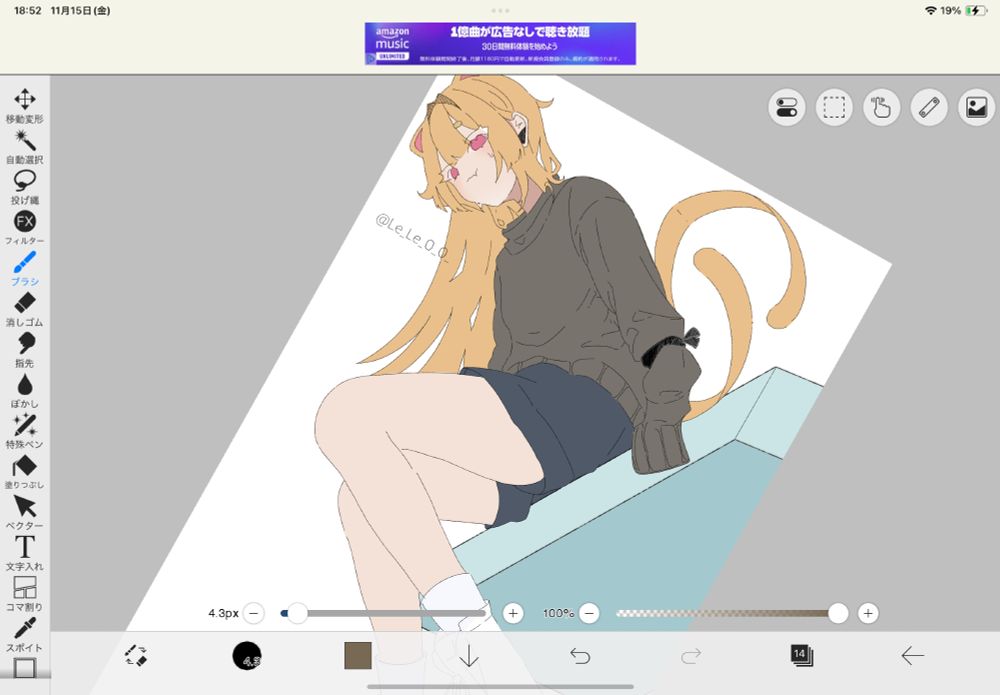1000x695 pixels.
Task: Select the Lasso (投げ縄) tool
Action: [x=25, y=187]
